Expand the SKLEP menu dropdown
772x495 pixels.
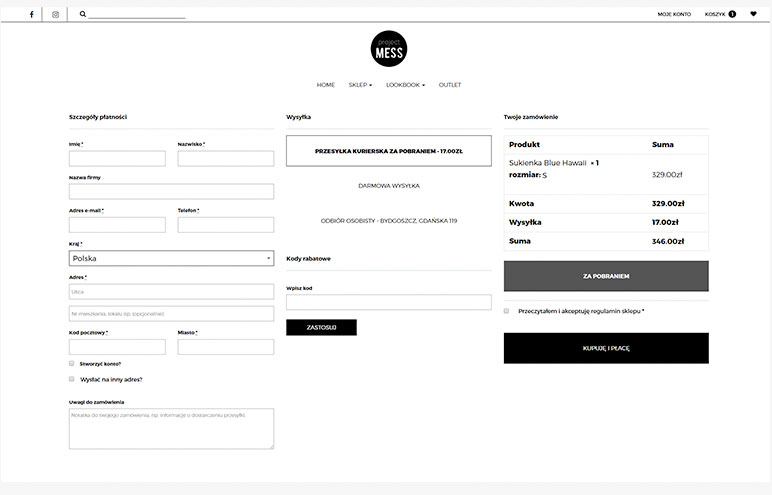coord(360,85)
